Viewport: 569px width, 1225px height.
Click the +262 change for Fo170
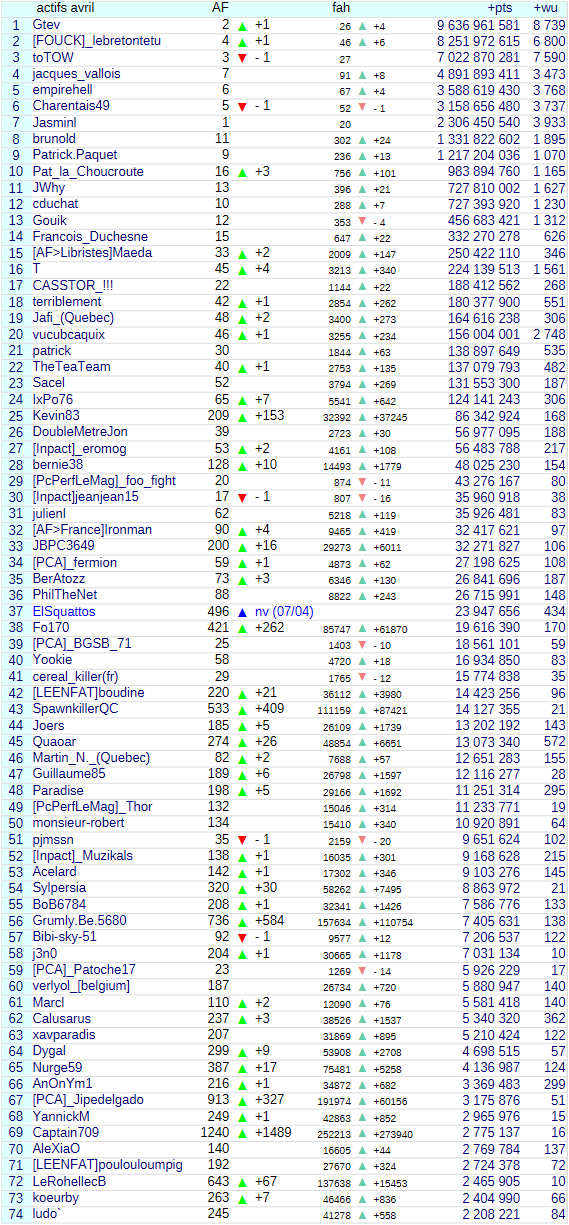[269, 627]
